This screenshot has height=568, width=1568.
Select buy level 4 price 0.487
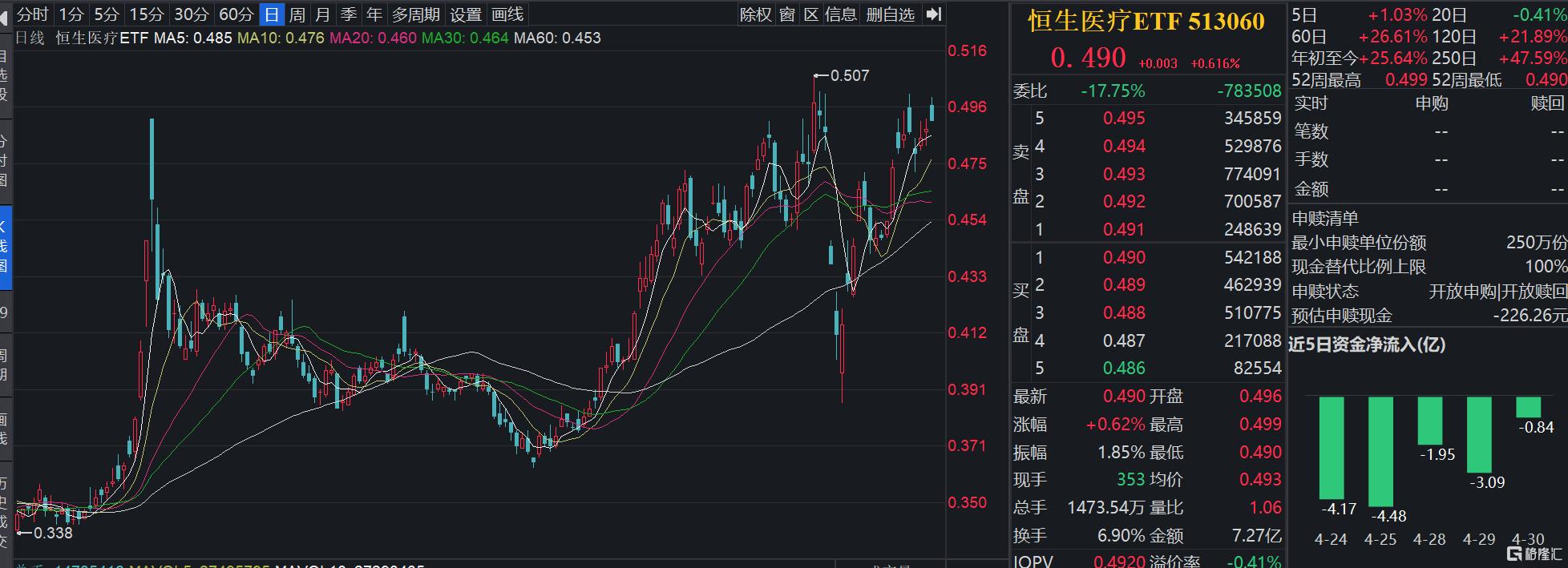[1124, 340]
